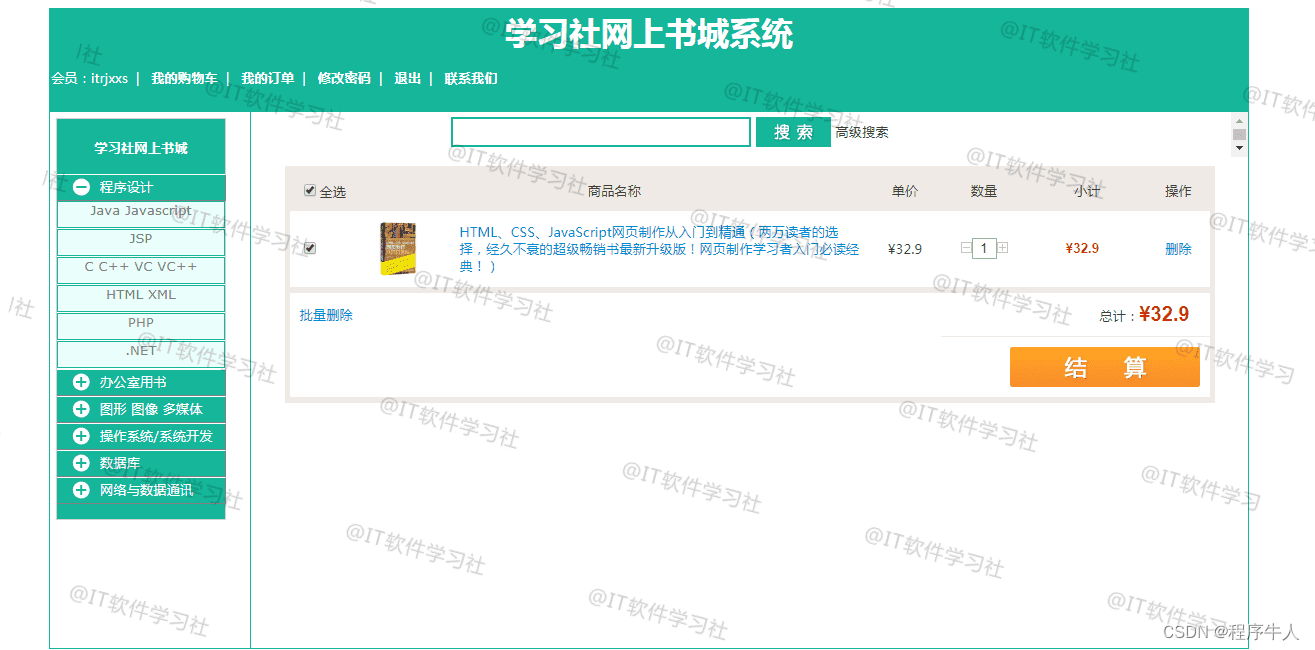Uncheck the HTML book item checkbox
The width and height of the screenshot is (1315, 650).
(310, 248)
